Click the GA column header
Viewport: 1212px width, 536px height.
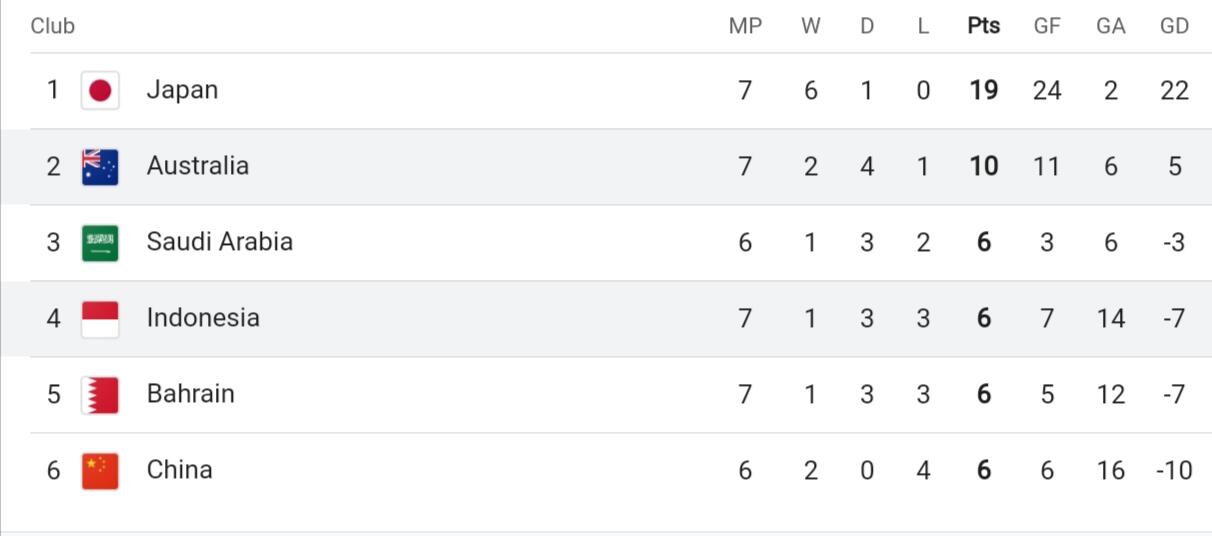coord(1111,27)
